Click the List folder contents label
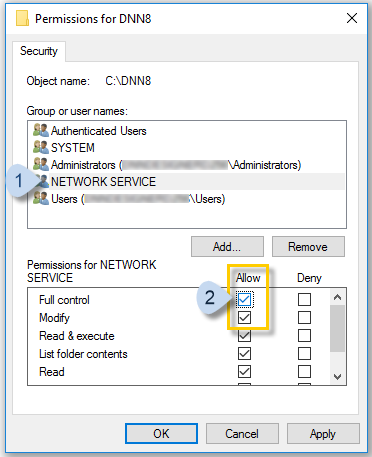This screenshot has width=372, height=457. 83,354
